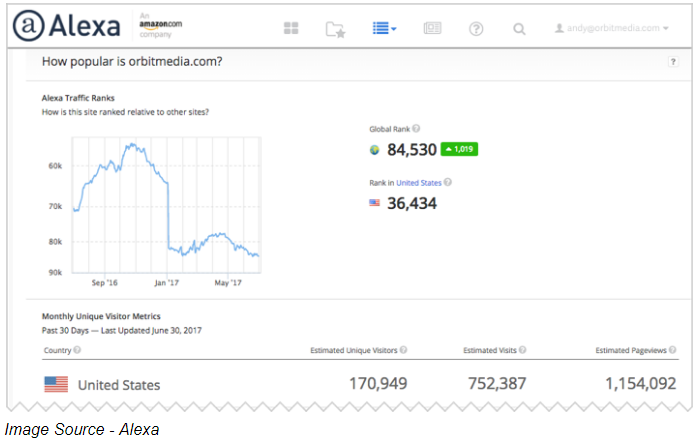
Task: Click the 90k y-axis label
Action: click(55, 272)
